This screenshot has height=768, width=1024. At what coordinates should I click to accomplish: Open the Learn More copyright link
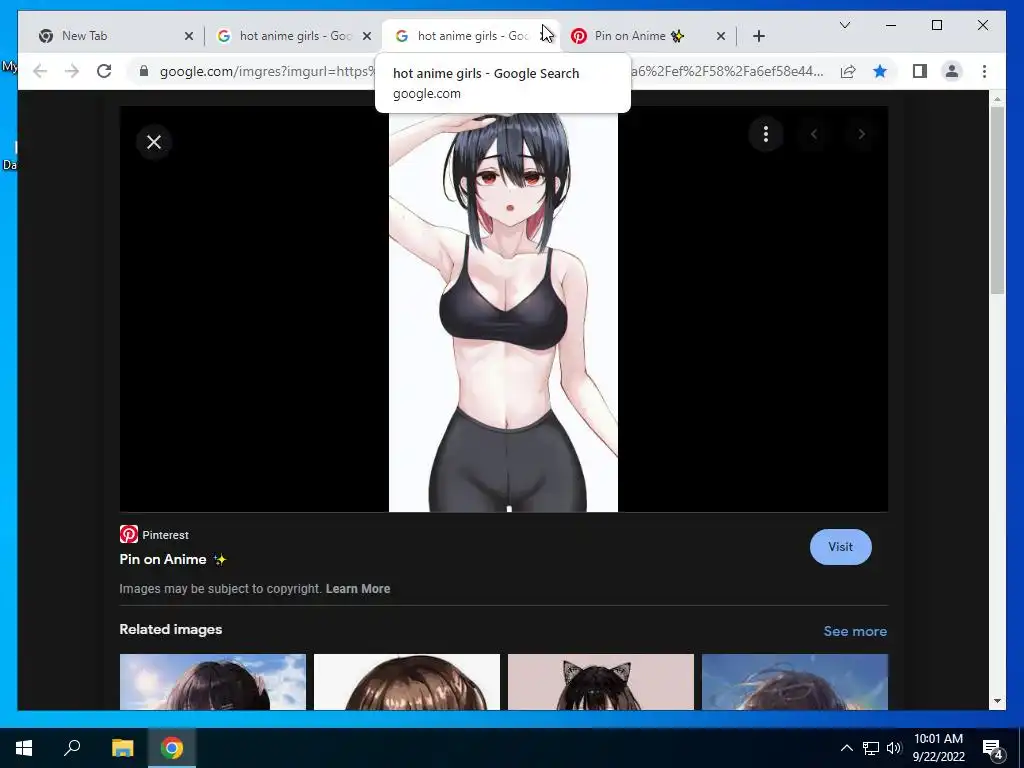[358, 588]
